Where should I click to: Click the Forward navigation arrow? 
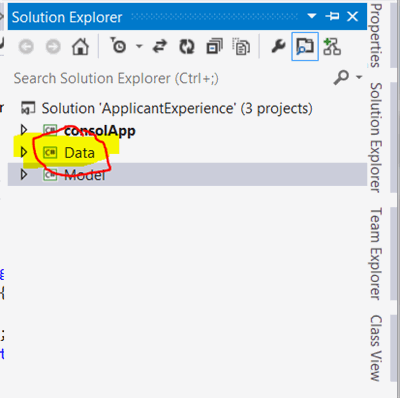[x=53, y=47]
